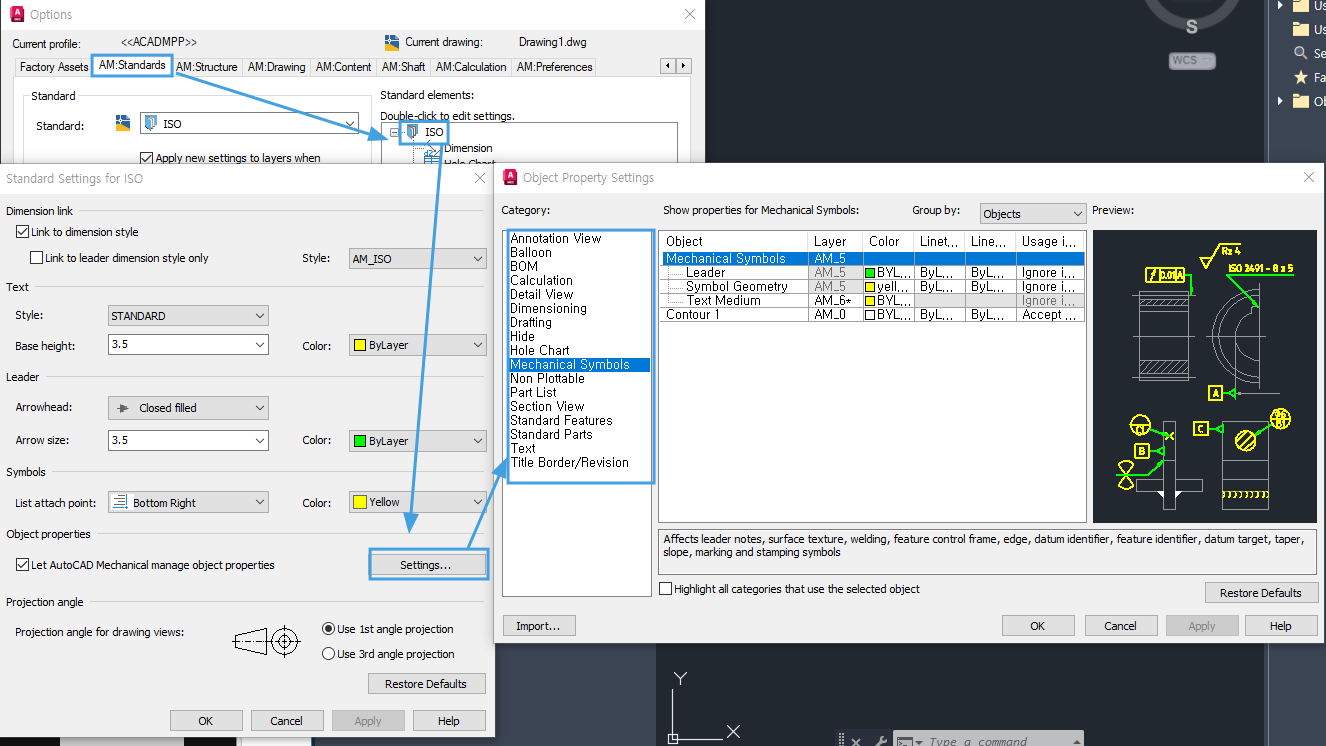The width and height of the screenshot is (1326, 746).
Task: Toggle Link to dimension style checkbox
Action: coord(23,232)
